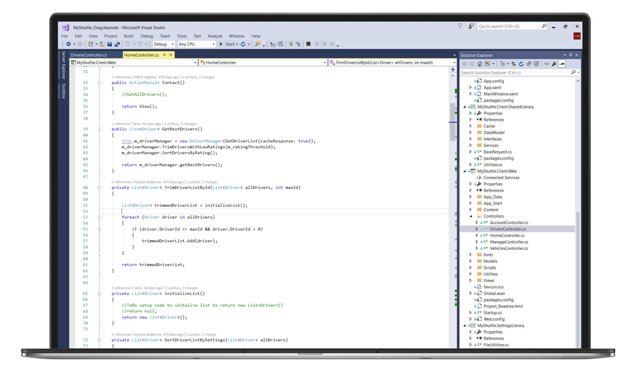Toggle a bookmark using the bookmark icon
Viewport: 635px width, 375px height.
(x=308, y=44)
